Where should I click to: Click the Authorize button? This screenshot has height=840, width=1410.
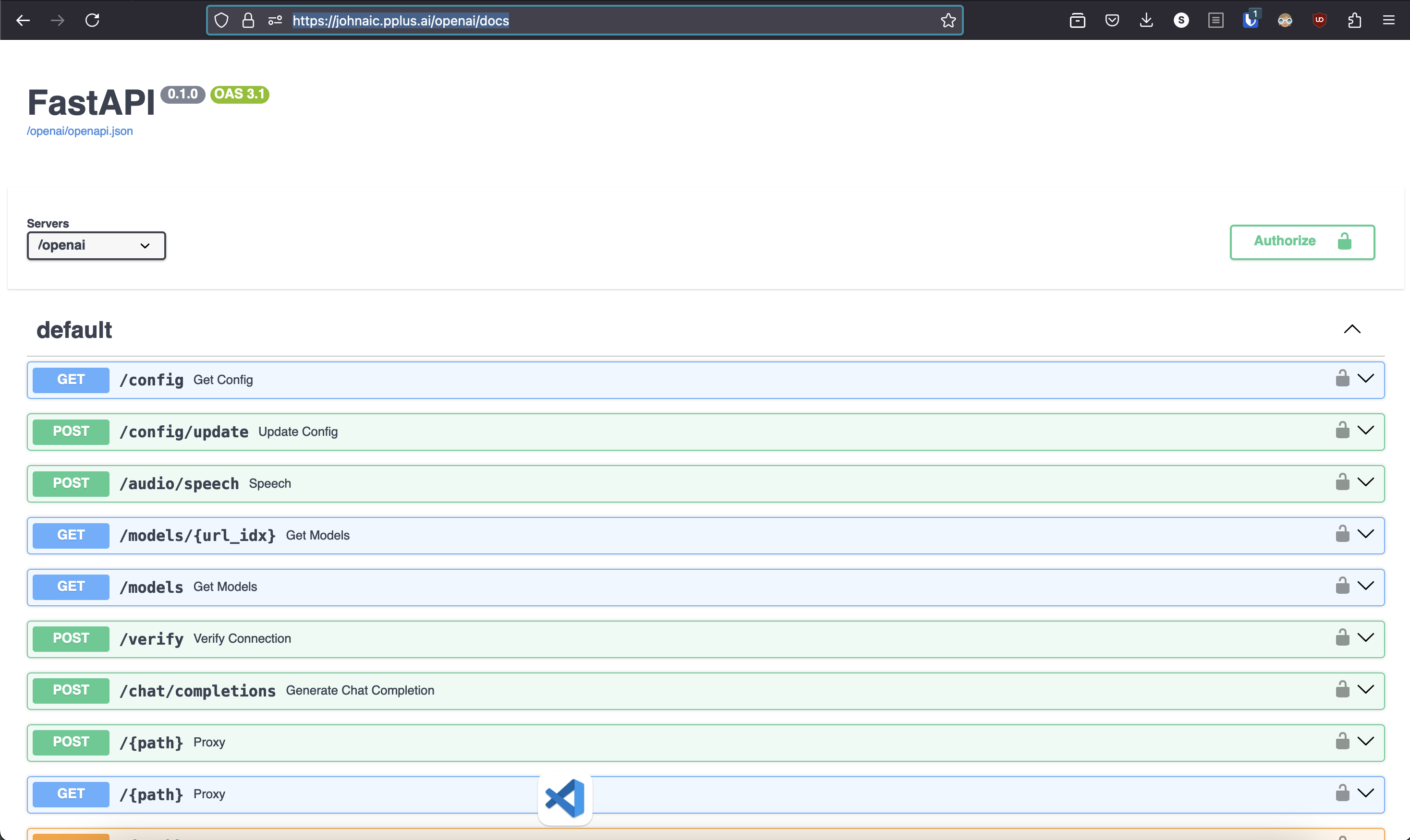click(x=1302, y=242)
